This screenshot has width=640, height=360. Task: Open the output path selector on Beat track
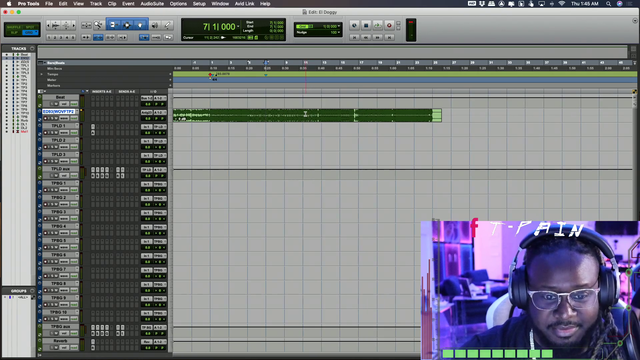160,98
